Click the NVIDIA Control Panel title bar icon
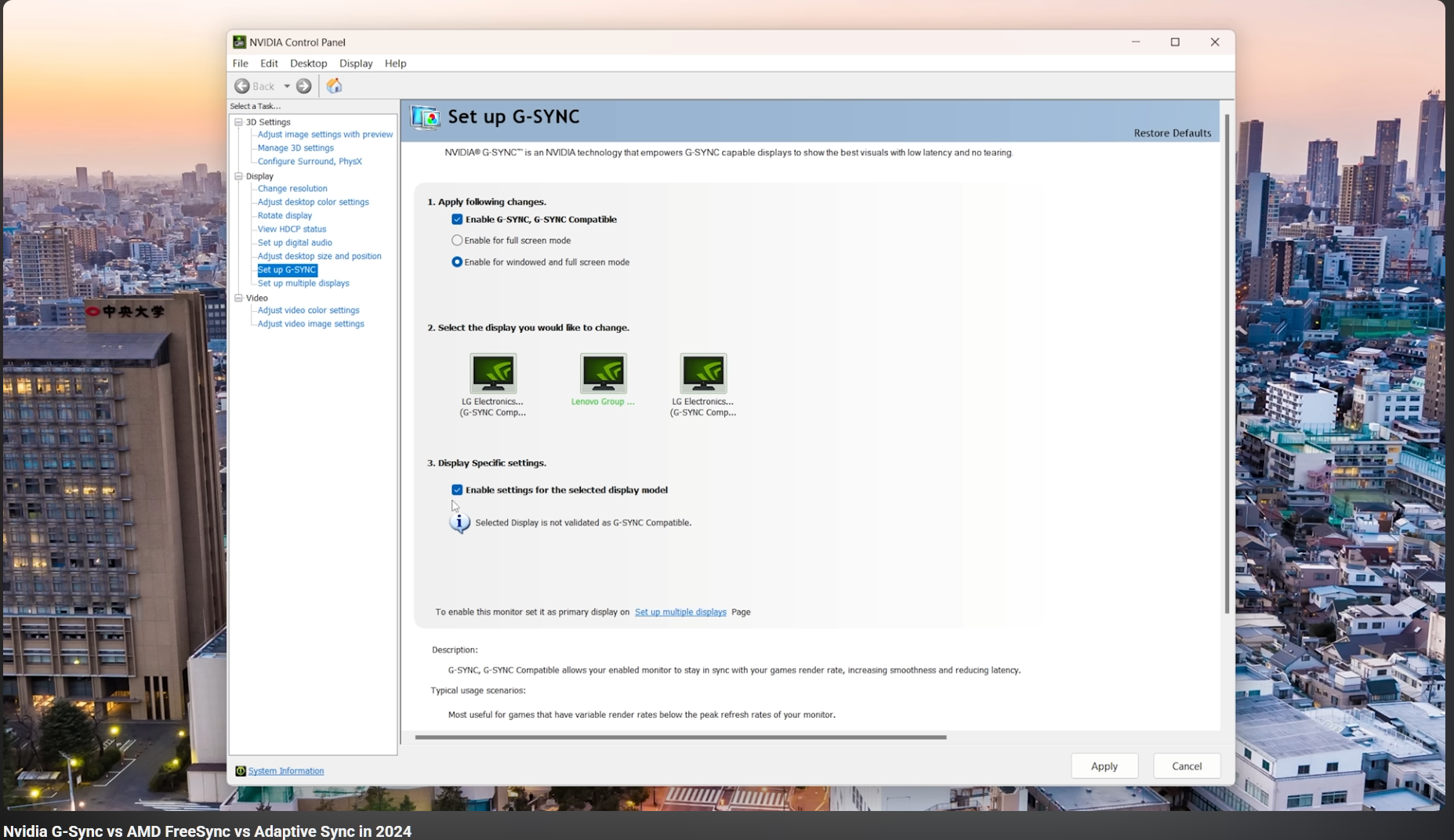The height and width of the screenshot is (840, 1454). tap(239, 42)
